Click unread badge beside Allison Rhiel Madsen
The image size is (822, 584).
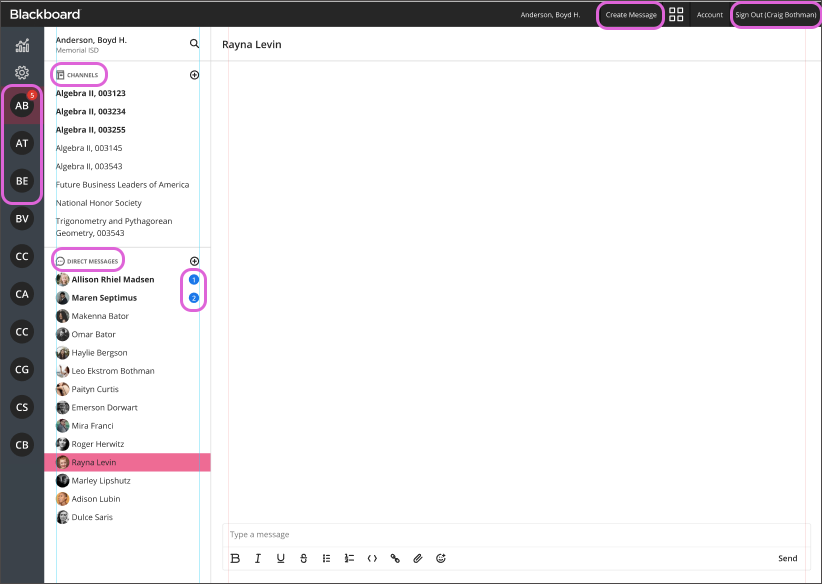click(x=193, y=279)
